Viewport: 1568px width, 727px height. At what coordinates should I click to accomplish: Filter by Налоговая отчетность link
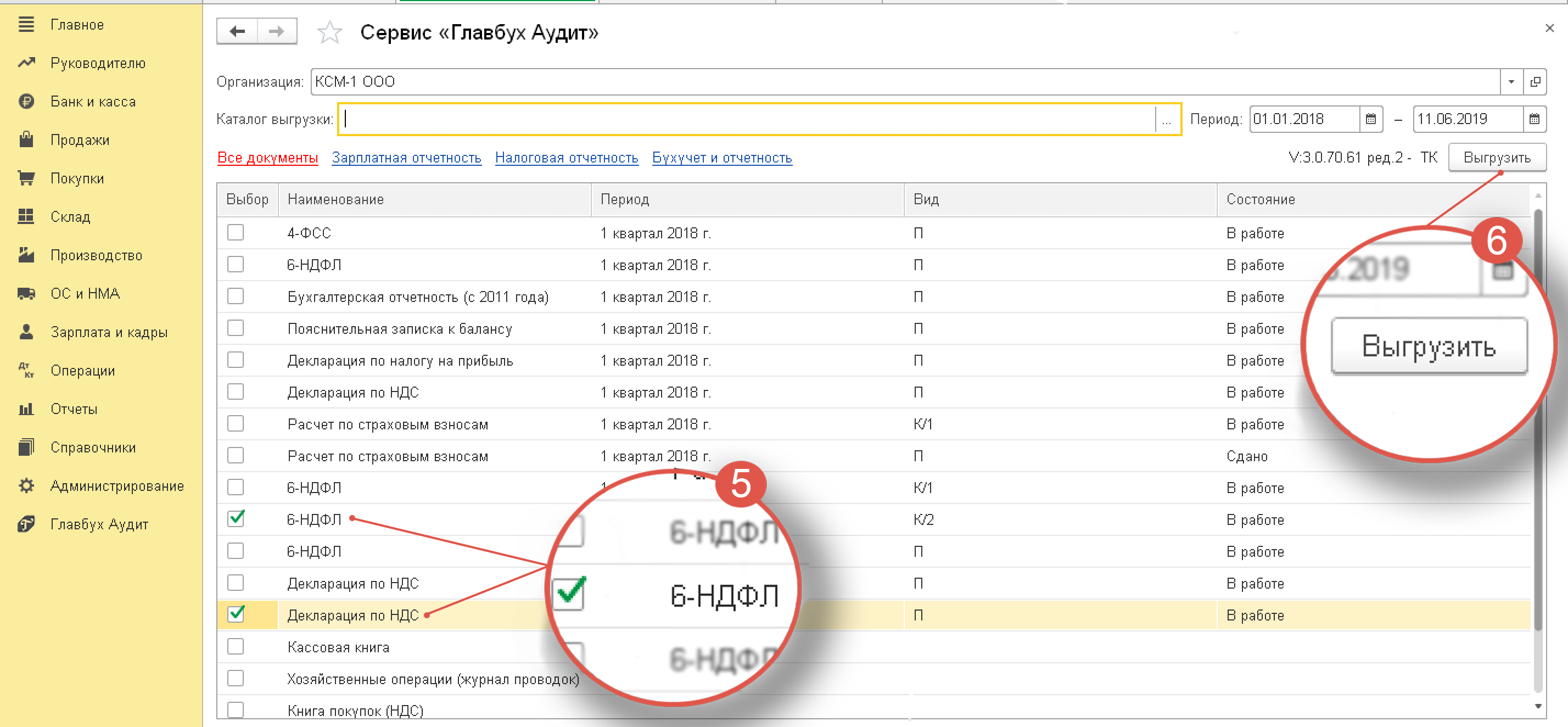(566, 158)
